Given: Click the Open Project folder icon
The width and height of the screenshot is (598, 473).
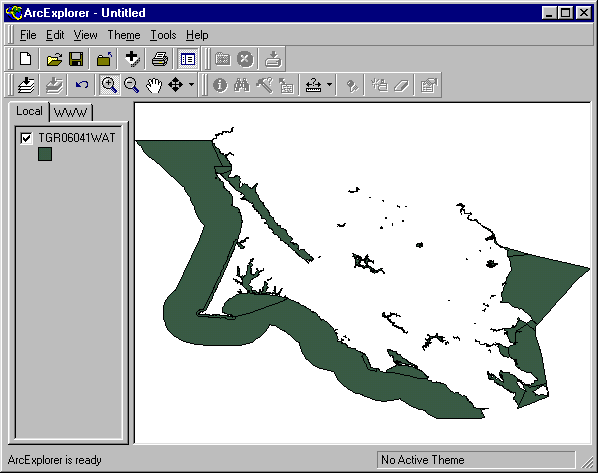Looking at the screenshot, I should (54, 59).
